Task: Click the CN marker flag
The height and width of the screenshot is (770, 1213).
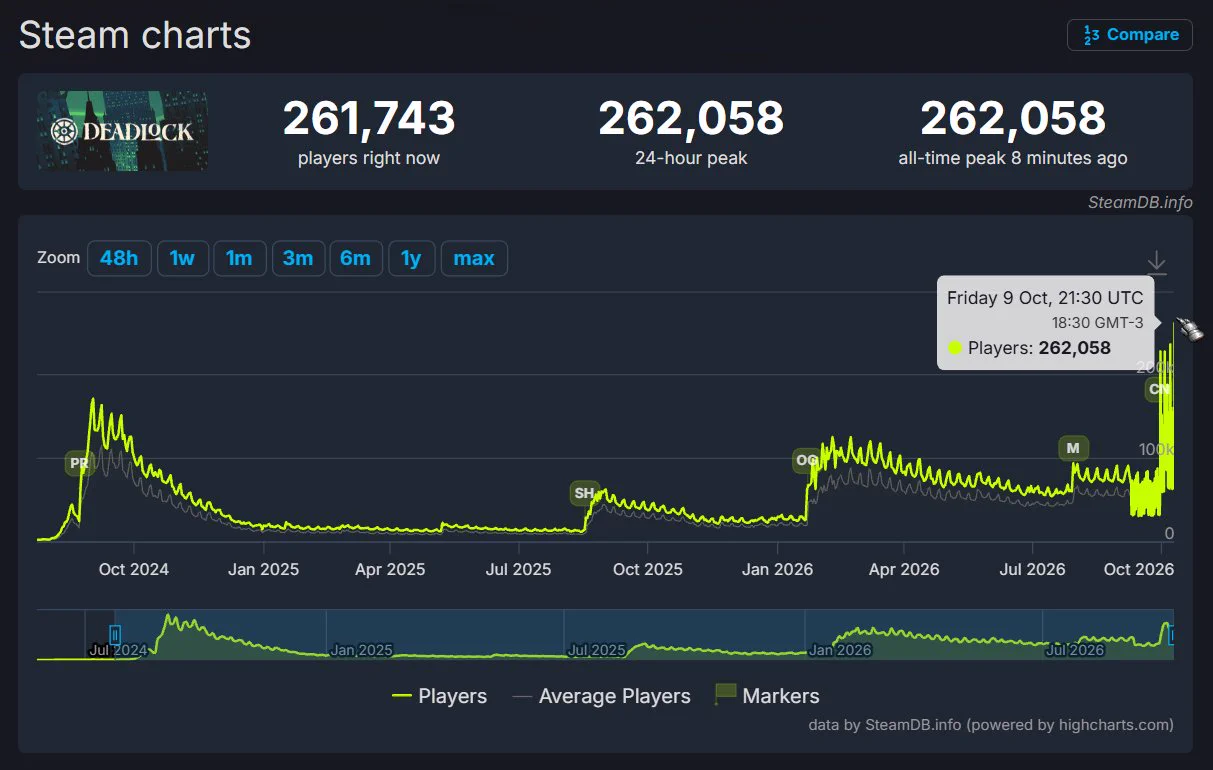Action: click(1159, 388)
